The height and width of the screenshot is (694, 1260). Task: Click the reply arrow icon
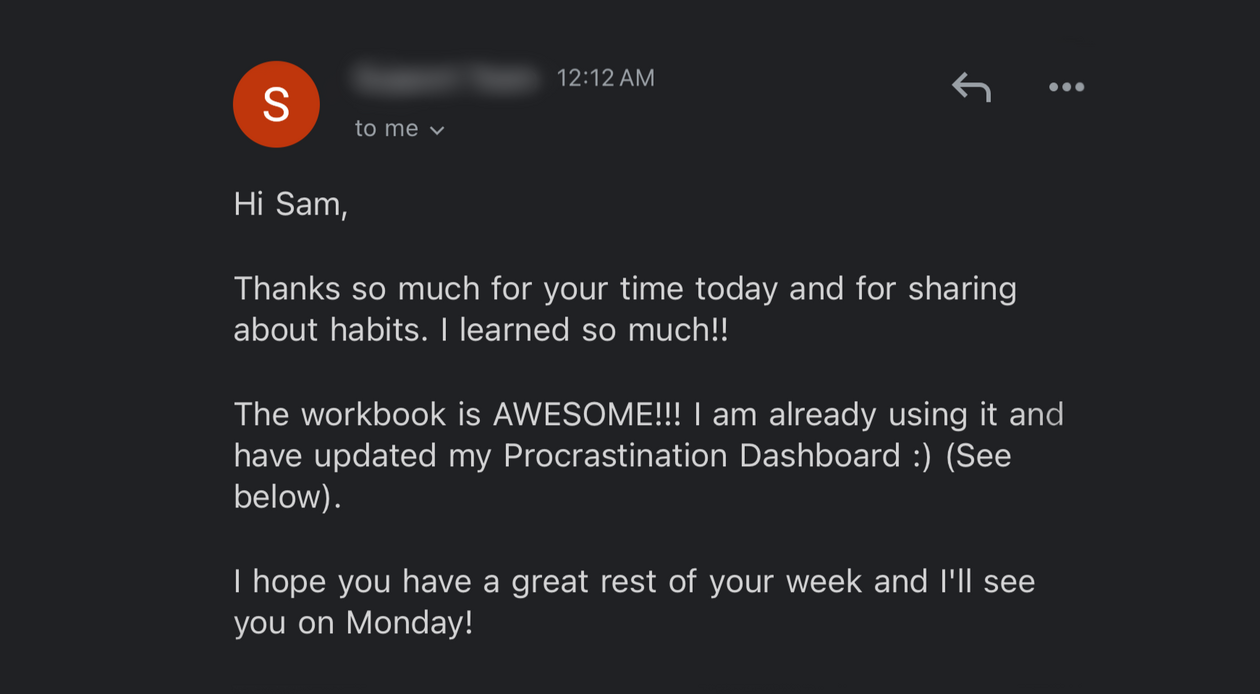(971, 88)
